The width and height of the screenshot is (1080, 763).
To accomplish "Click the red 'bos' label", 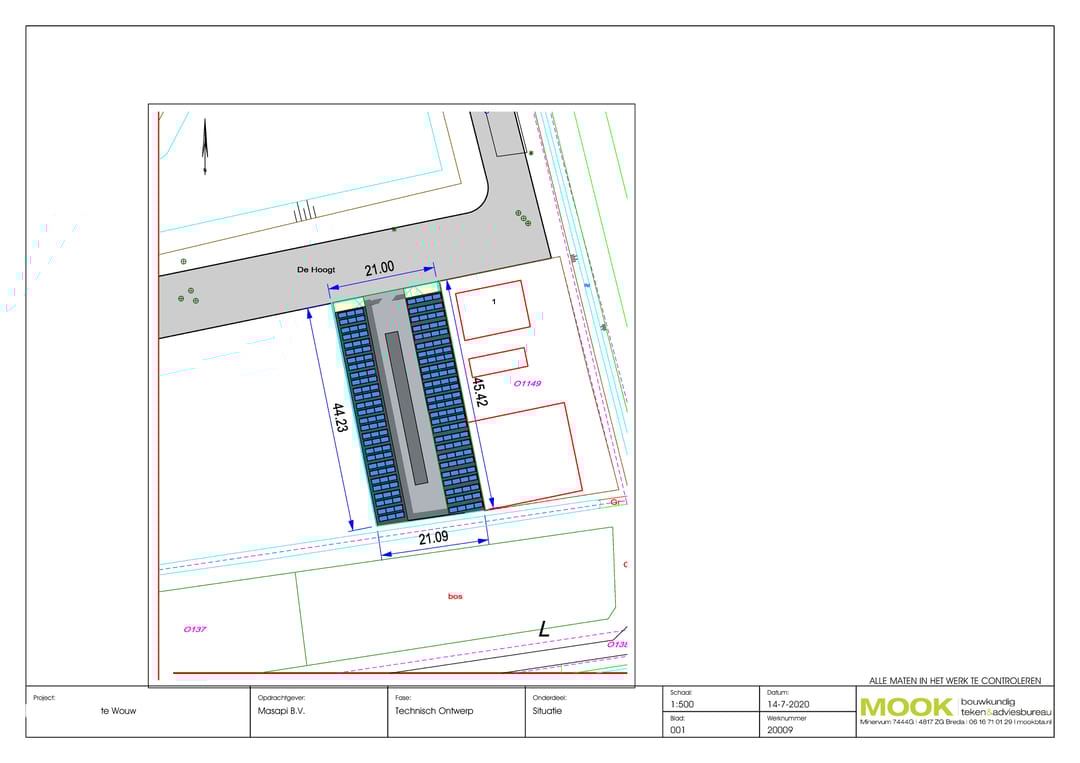I will (455, 596).
